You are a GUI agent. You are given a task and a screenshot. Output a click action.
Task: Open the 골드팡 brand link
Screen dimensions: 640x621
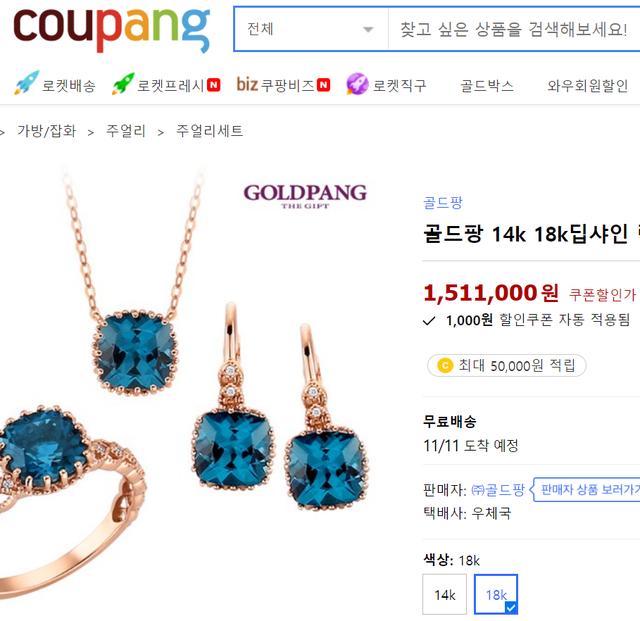[443, 202]
